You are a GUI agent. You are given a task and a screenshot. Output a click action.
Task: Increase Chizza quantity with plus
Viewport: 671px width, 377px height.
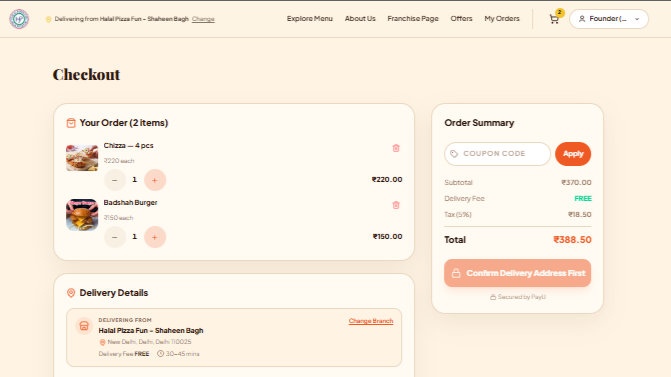coord(155,180)
